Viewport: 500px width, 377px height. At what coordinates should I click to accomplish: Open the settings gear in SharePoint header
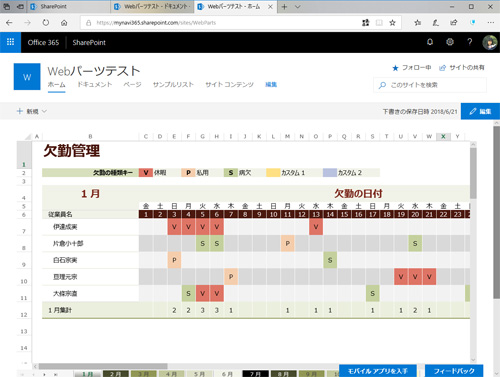click(450, 42)
